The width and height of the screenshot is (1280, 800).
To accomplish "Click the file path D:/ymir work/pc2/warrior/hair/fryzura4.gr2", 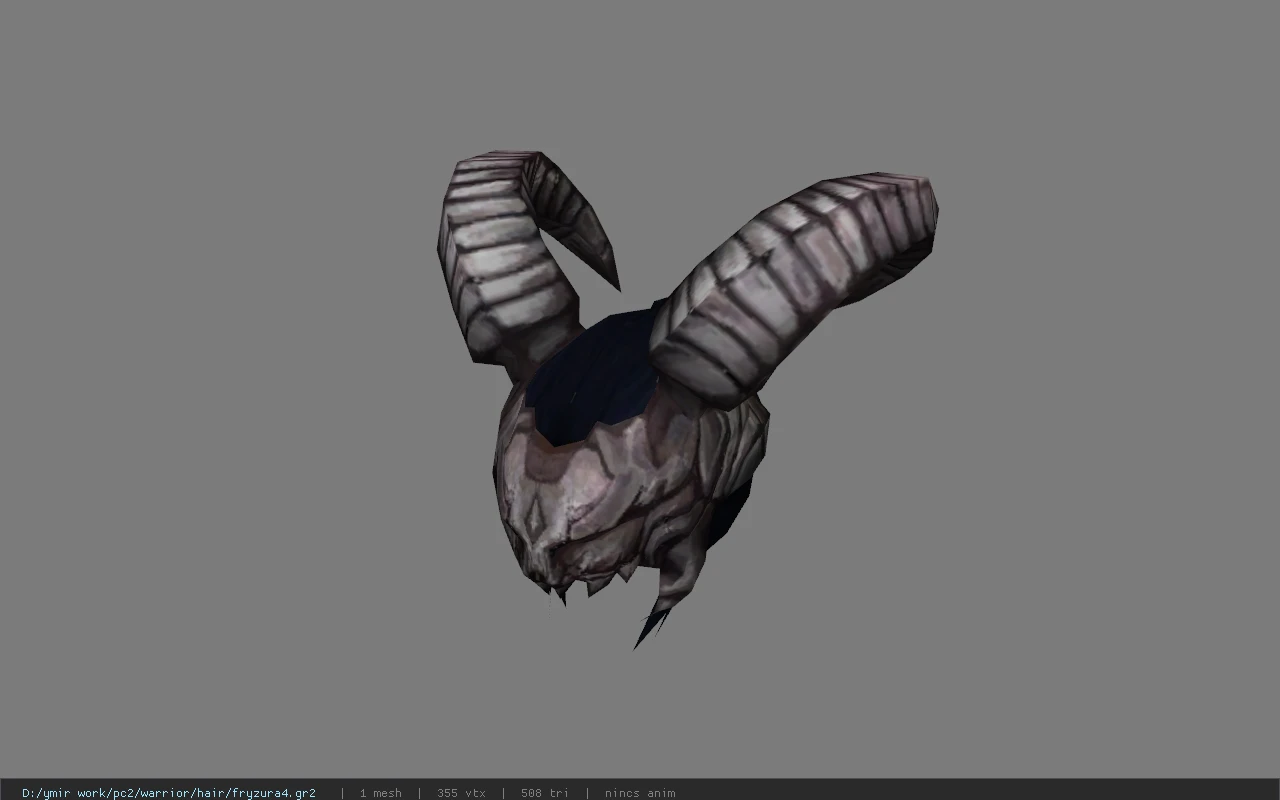I will 169,793.
